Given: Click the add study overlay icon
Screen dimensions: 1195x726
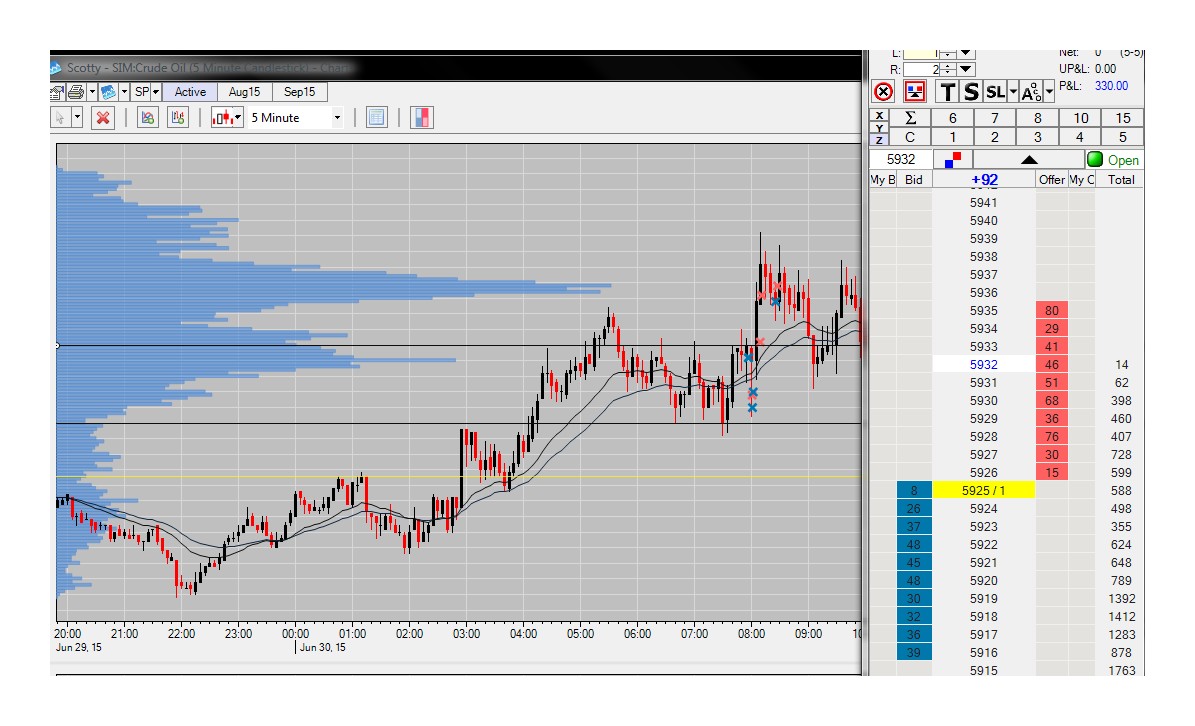Looking at the screenshot, I should pyautogui.click(x=148, y=118).
